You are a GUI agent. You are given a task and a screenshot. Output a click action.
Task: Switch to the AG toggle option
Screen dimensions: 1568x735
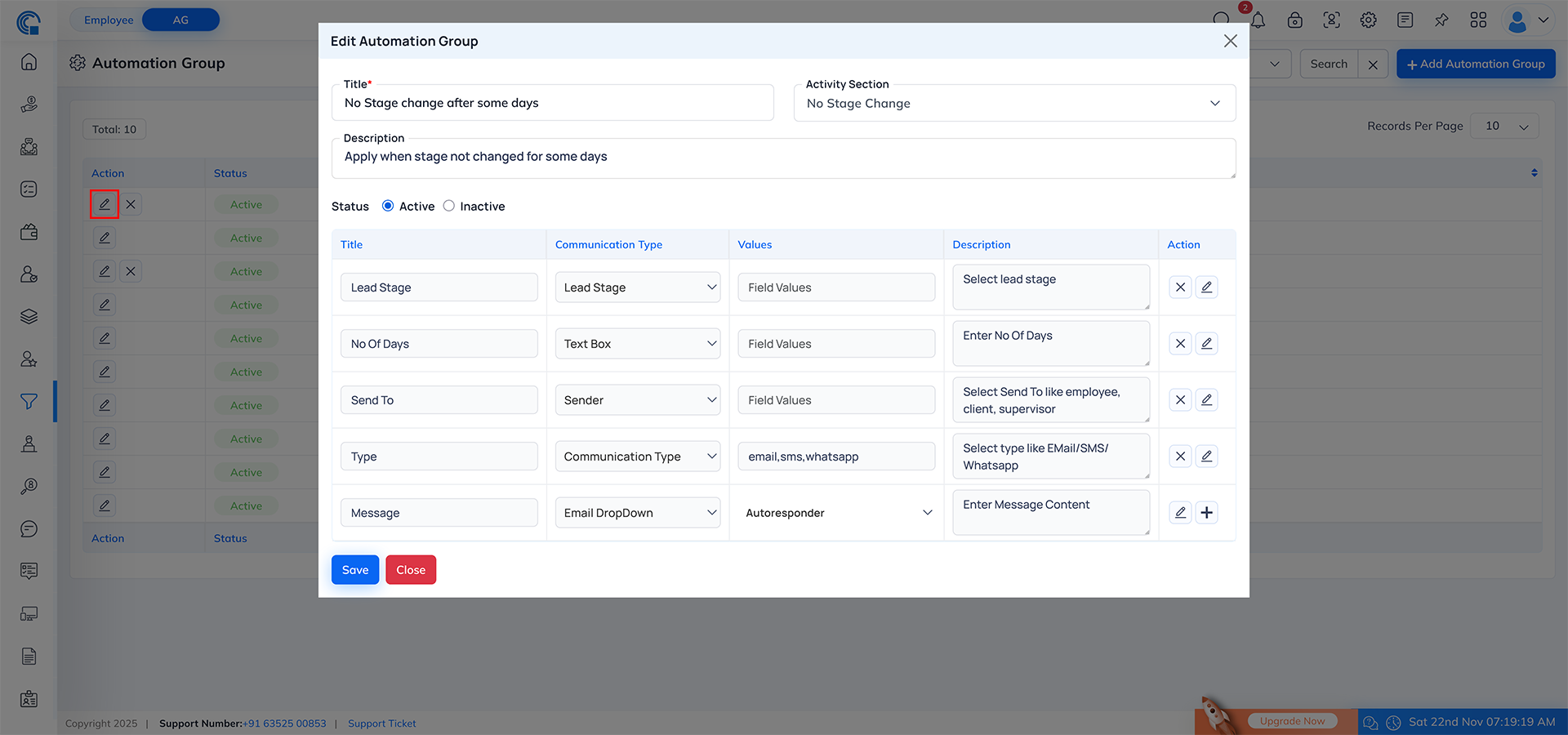point(180,20)
